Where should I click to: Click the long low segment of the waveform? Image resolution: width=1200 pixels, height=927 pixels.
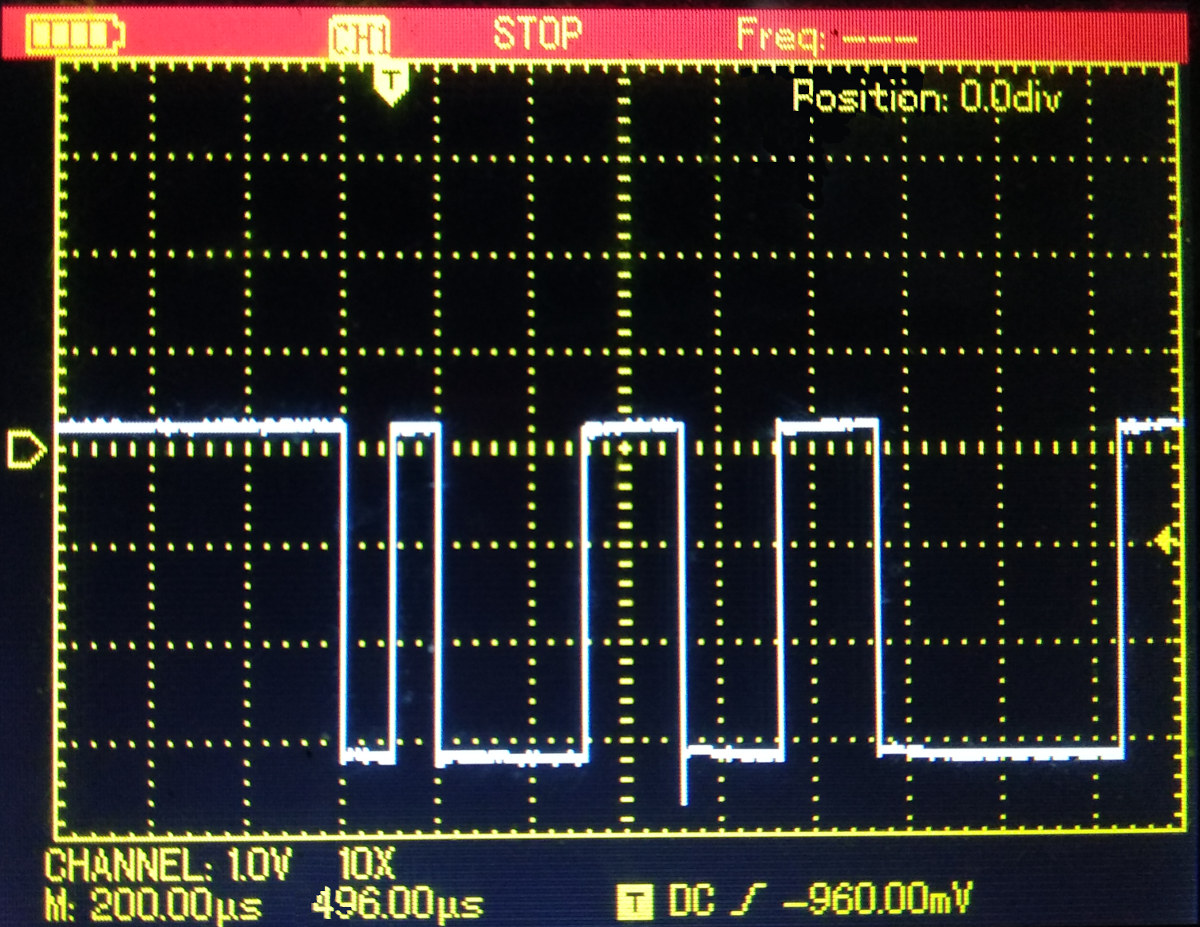pos(1000,753)
